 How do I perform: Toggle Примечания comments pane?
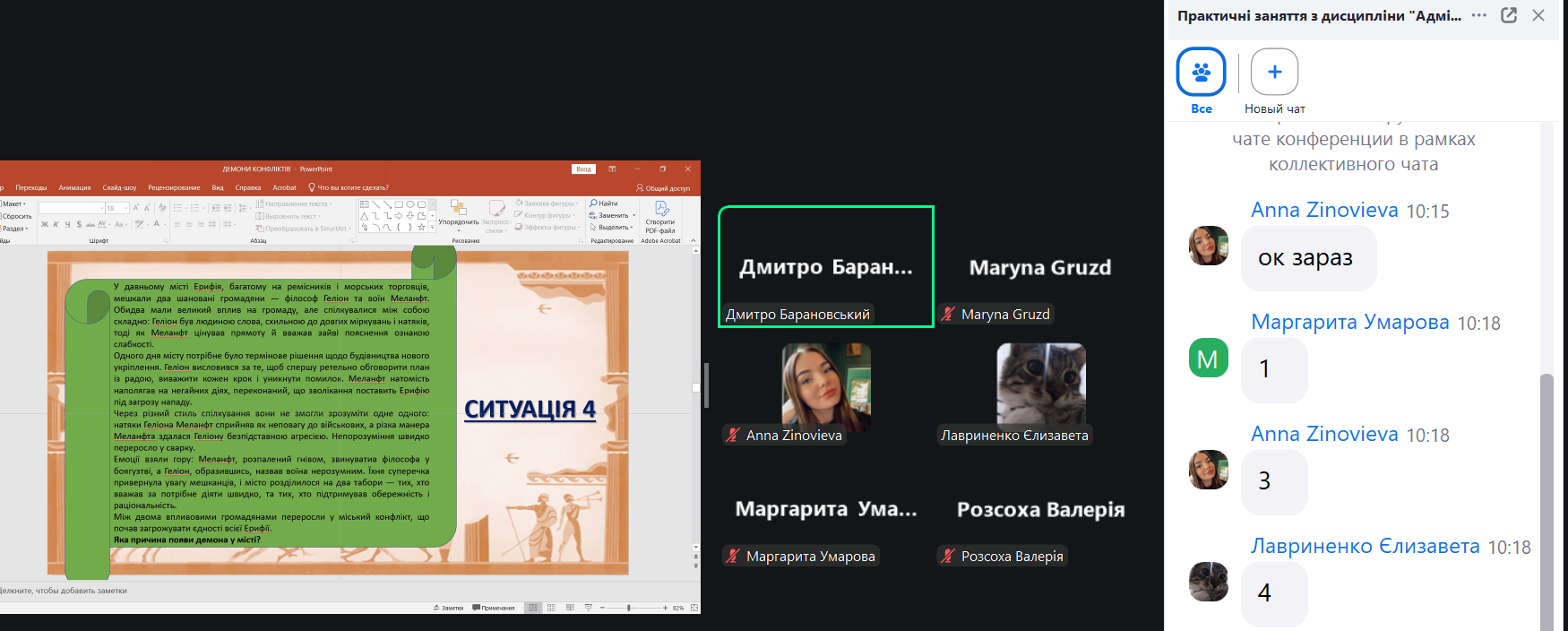coord(494,608)
